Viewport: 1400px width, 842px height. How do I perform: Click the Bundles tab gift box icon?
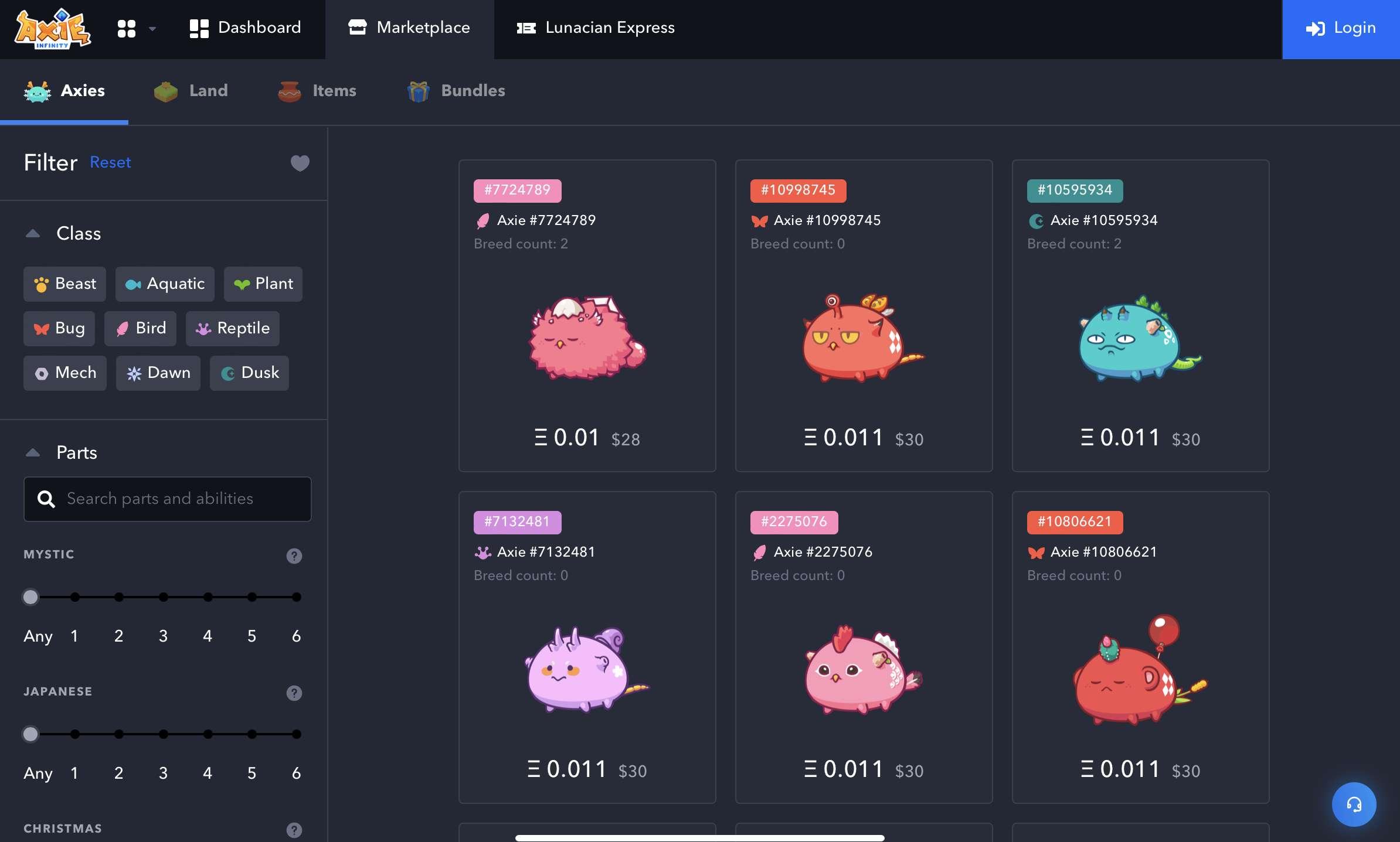[419, 91]
